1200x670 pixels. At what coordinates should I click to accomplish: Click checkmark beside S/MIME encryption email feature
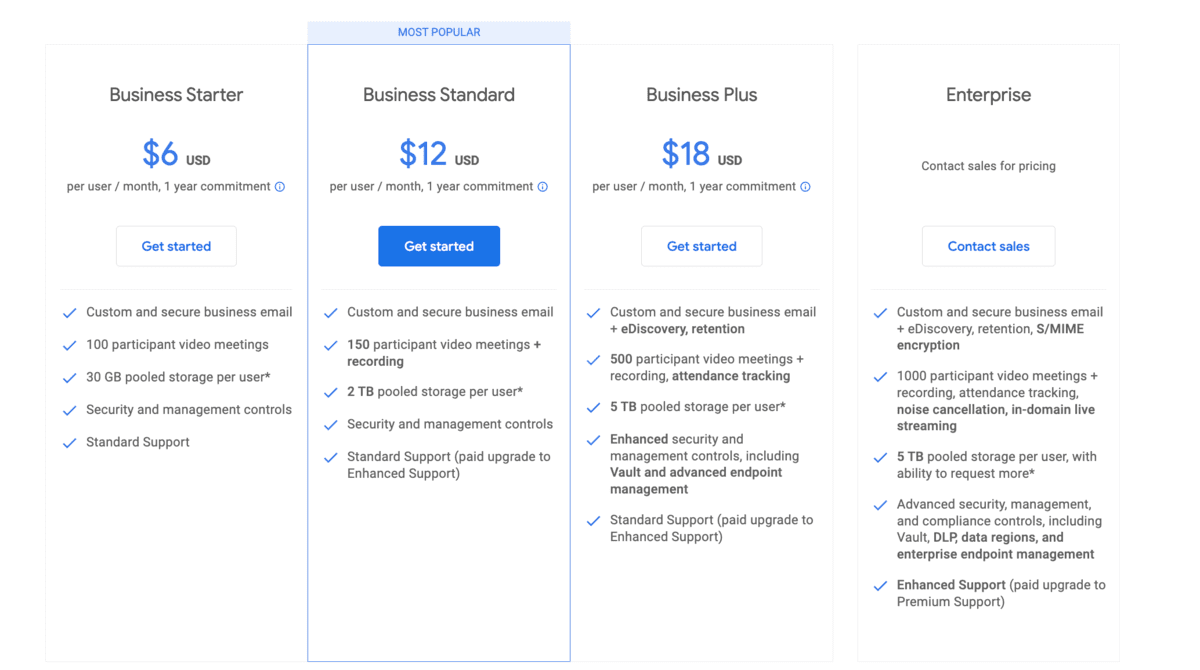[x=880, y=313]
